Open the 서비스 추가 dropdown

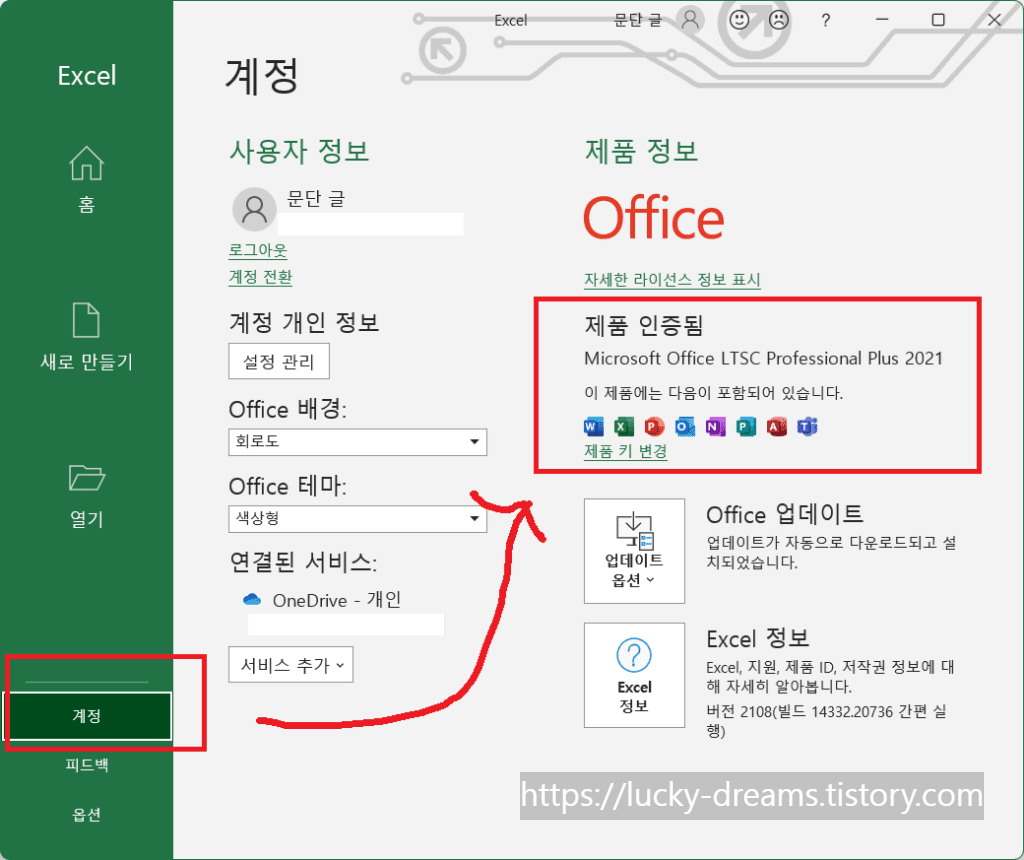tap(291, 665)
